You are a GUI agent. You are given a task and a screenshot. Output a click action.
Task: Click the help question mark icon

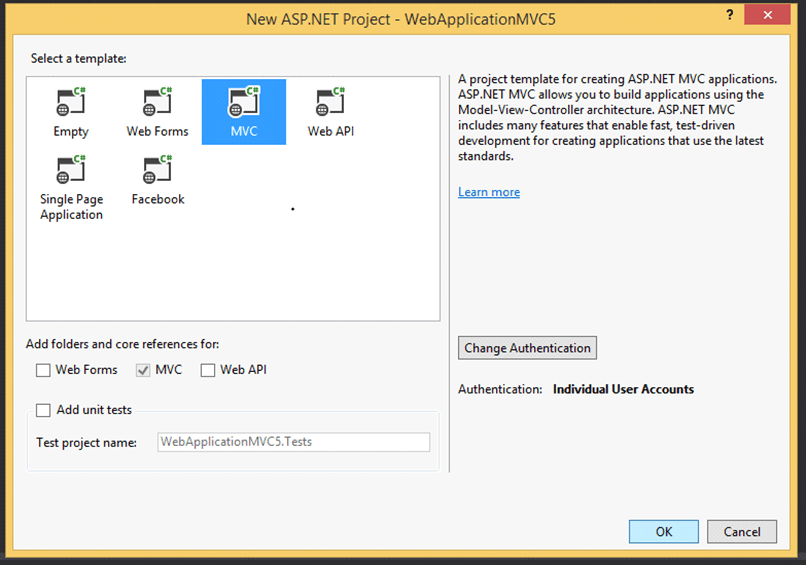730,14
